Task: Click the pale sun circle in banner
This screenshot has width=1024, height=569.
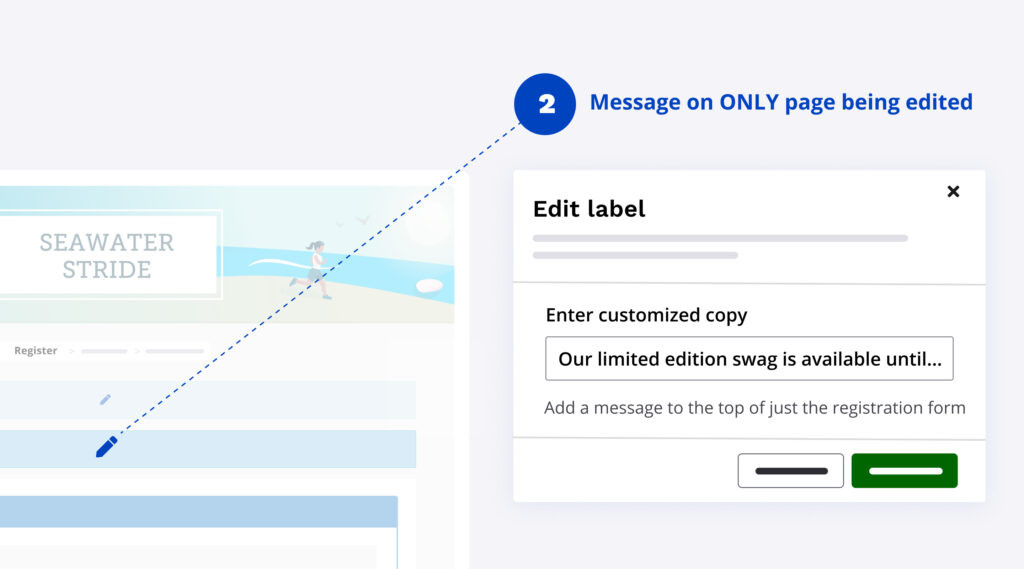Action: pyautogui.click(x=428, y=222)
